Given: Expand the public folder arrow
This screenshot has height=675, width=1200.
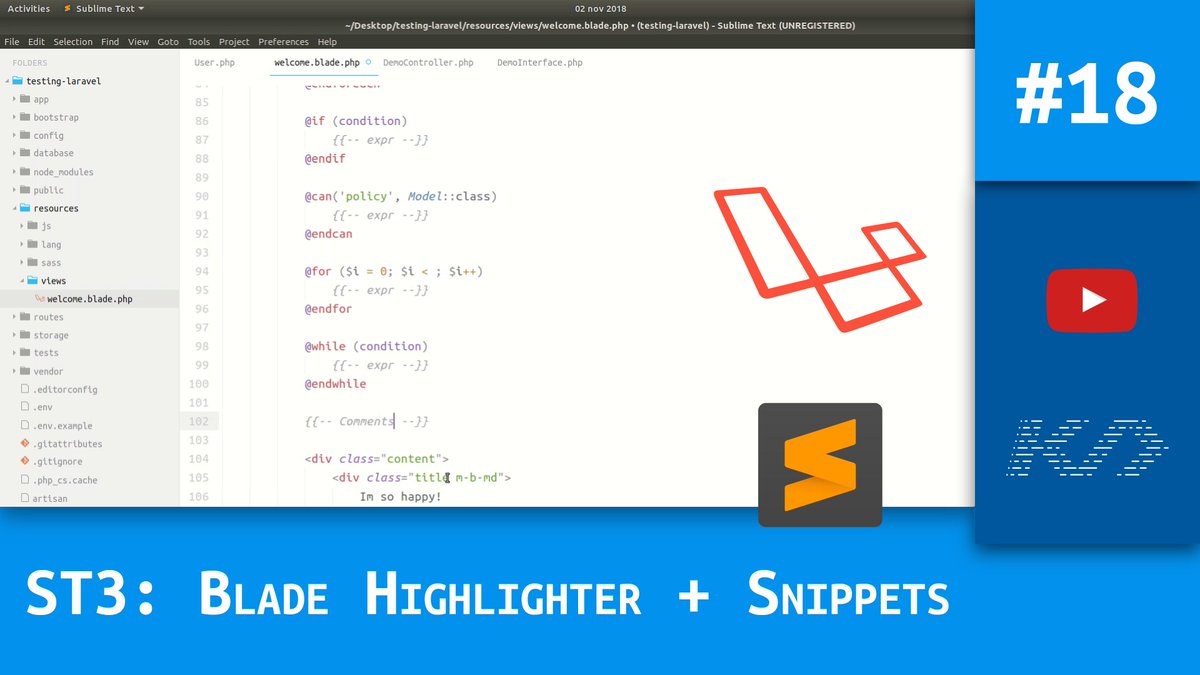Looking at the screenshot, I should point(14,190).
